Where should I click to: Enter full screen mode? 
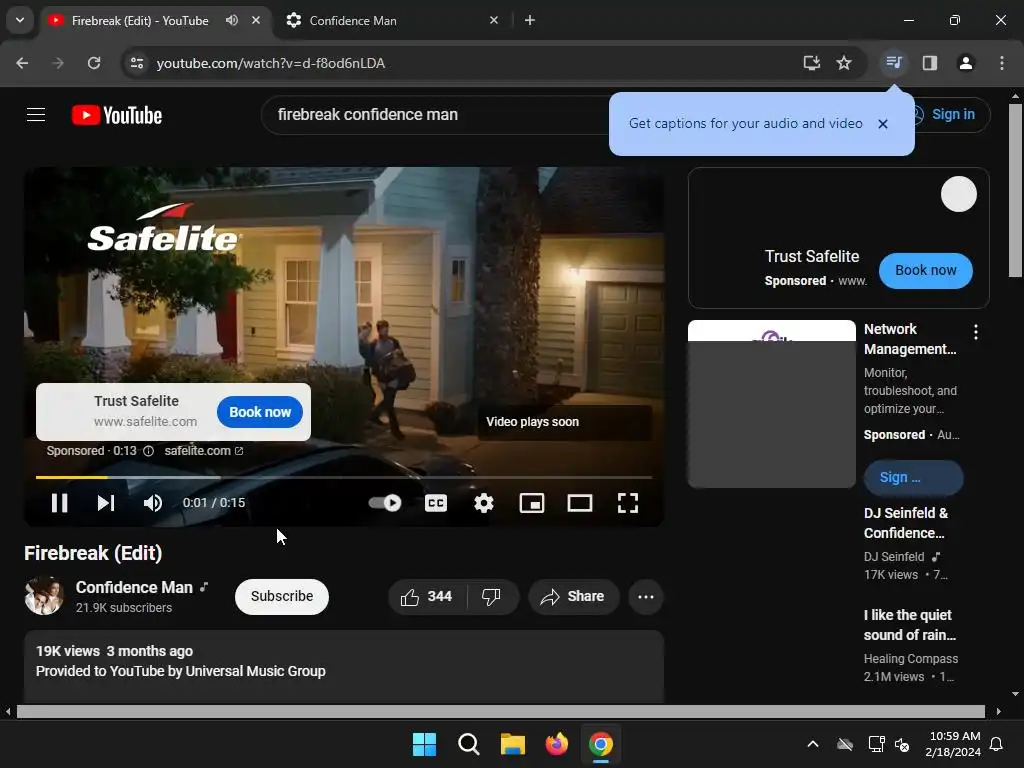click(628, 503)
